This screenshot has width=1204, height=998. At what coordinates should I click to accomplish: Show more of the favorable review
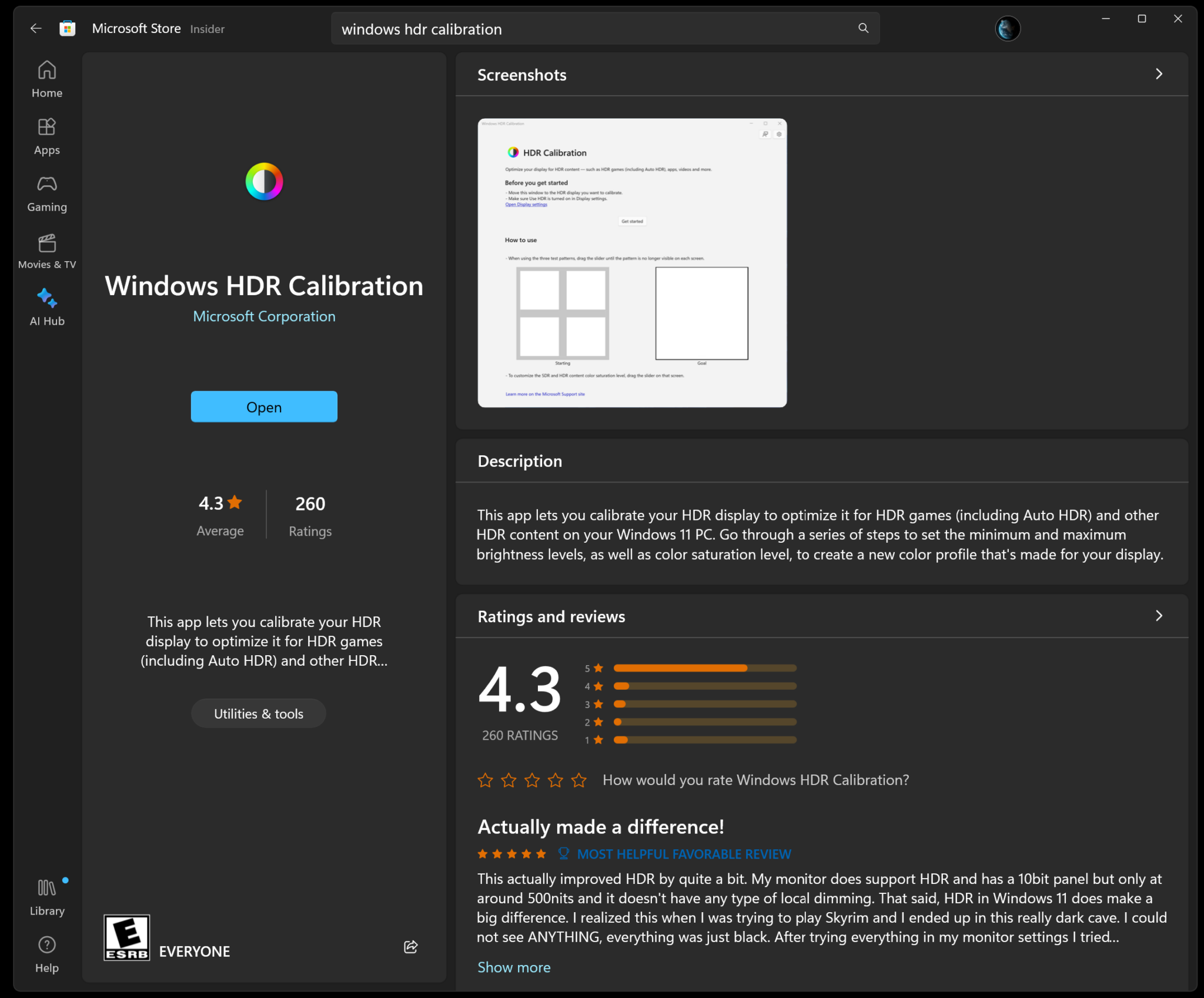(514, 967)
